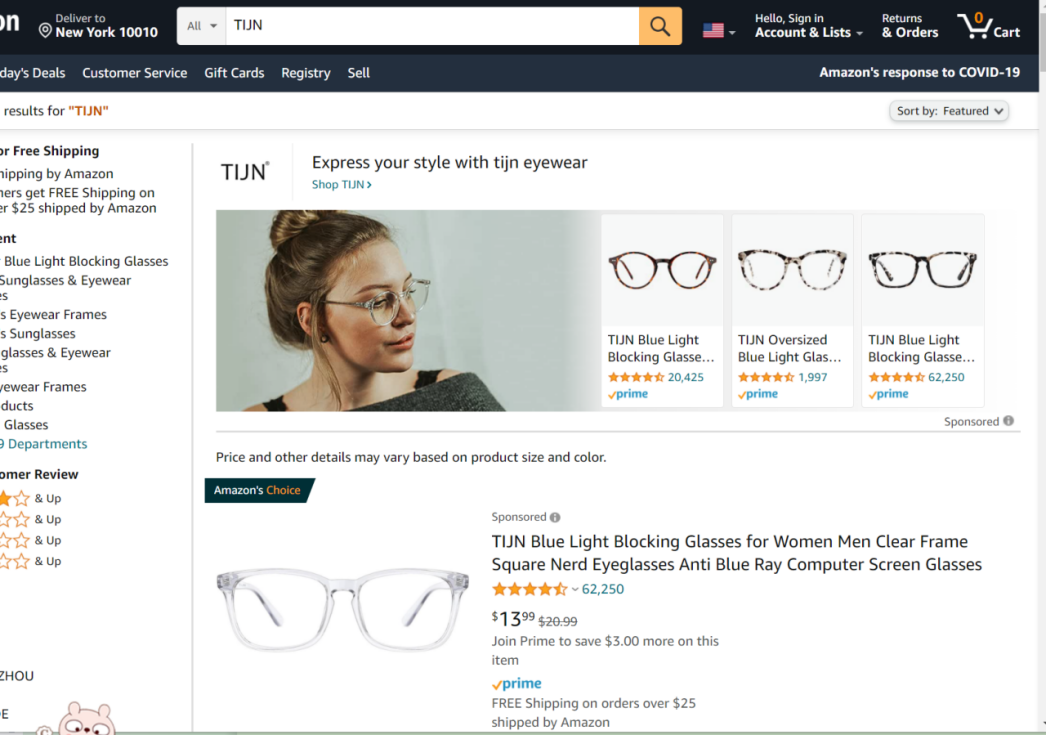Image resolution: width=1047 pixels, height=735 pixels.
Task: Filter by Blue Light Blocking Glasses category
Action: coord(85,261)
